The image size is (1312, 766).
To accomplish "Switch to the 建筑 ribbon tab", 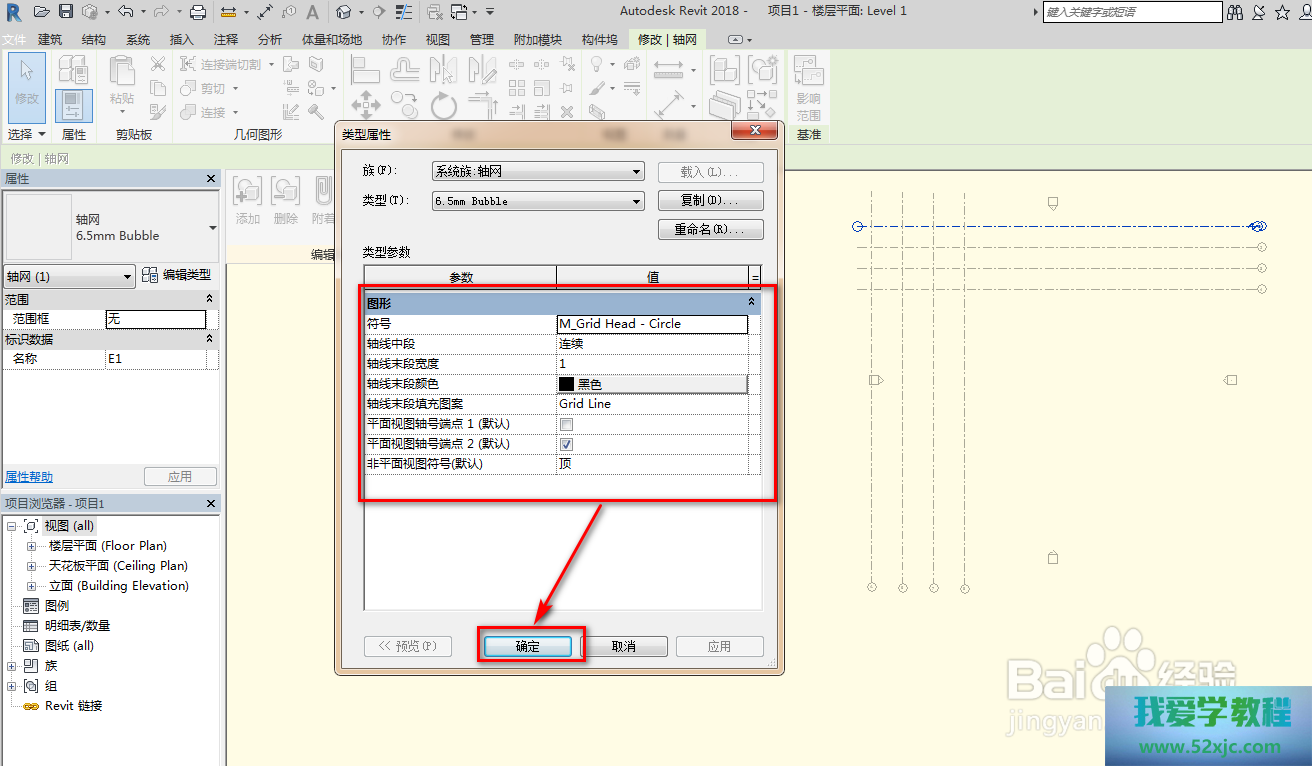I will pyautogui.click(x=50, y=40).
